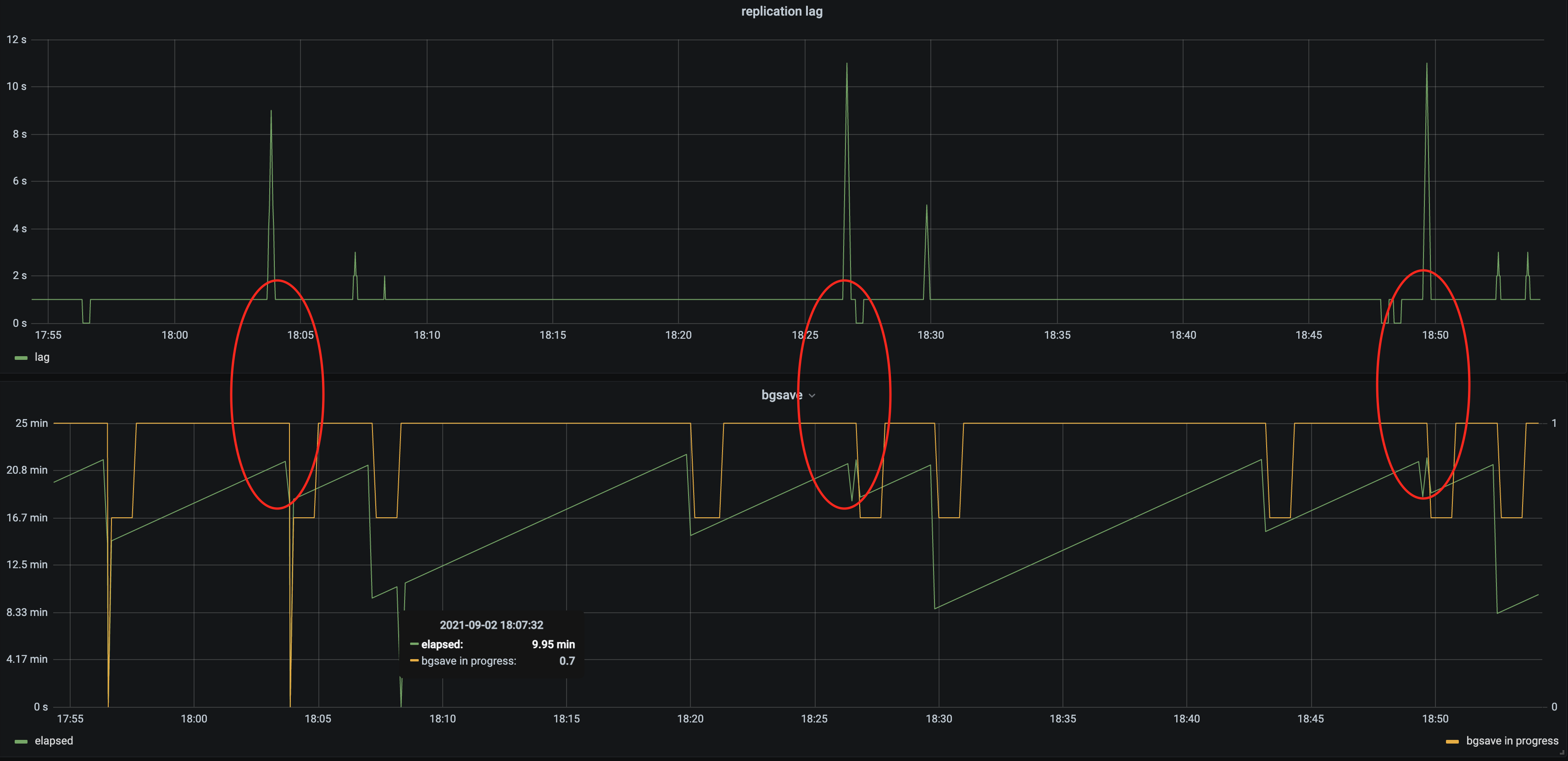Toggle the lag series in legend
Screen dimensions: 1568x761
(42, 358)
